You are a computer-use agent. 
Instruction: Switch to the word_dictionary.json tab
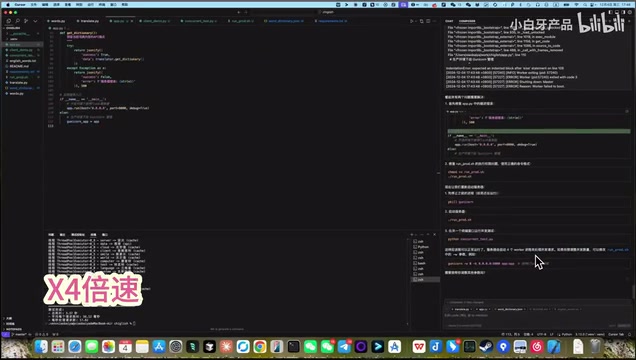286,21
